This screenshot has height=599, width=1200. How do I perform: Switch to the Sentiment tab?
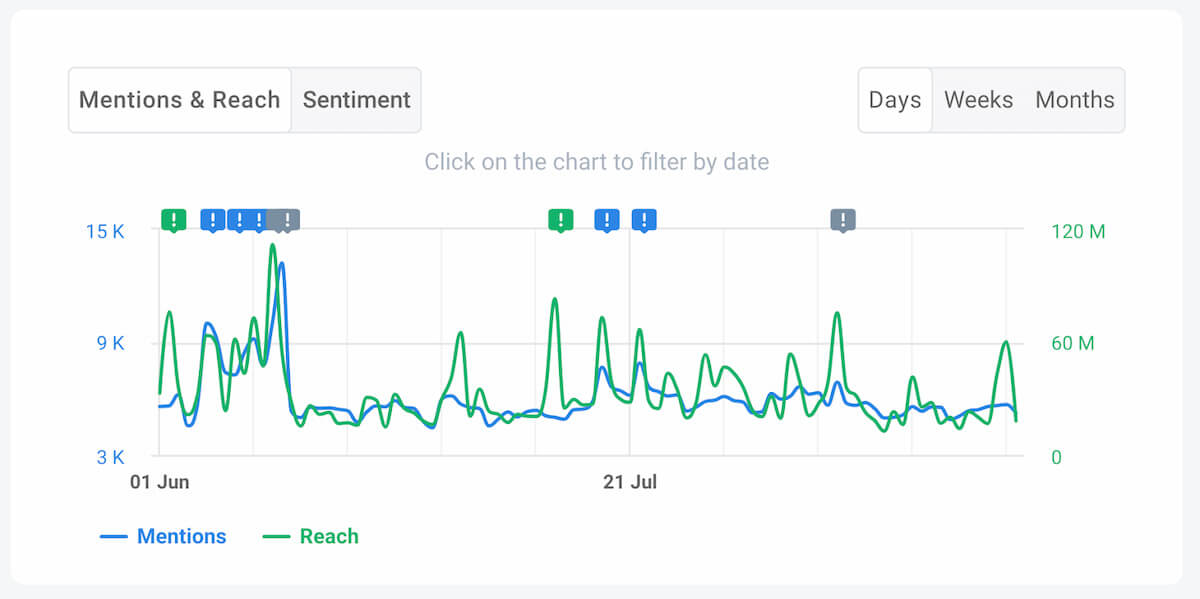(357, 100)
